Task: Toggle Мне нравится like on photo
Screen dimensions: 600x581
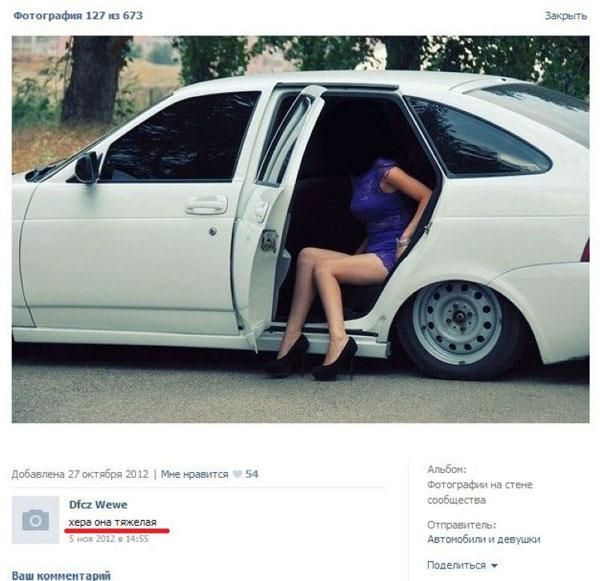Action: 194,474
